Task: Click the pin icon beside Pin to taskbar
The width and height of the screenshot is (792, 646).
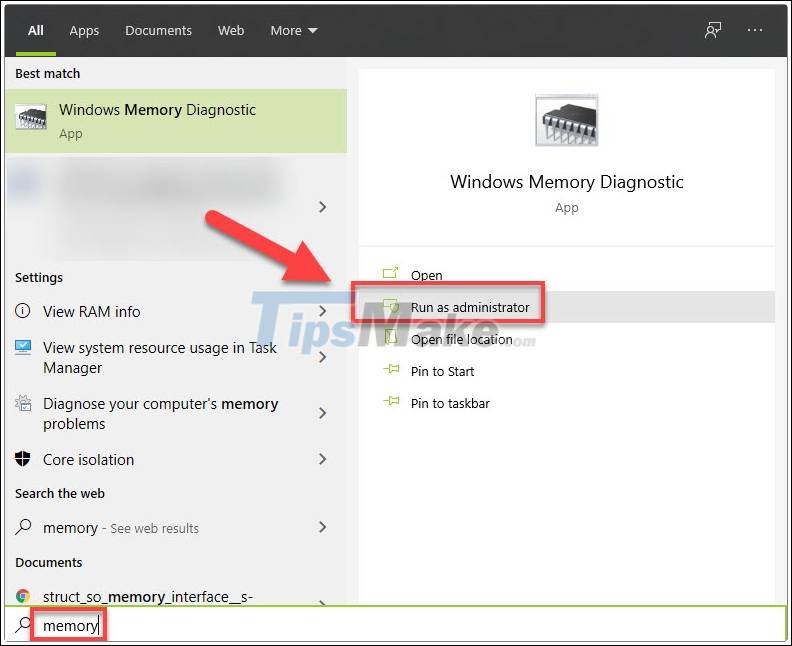Action: coord(391,402)
